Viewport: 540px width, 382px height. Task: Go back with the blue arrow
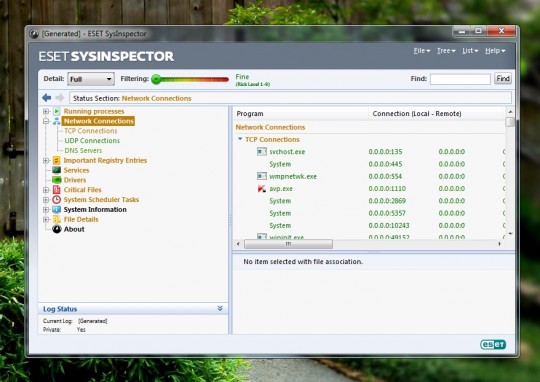coord(46,98)
